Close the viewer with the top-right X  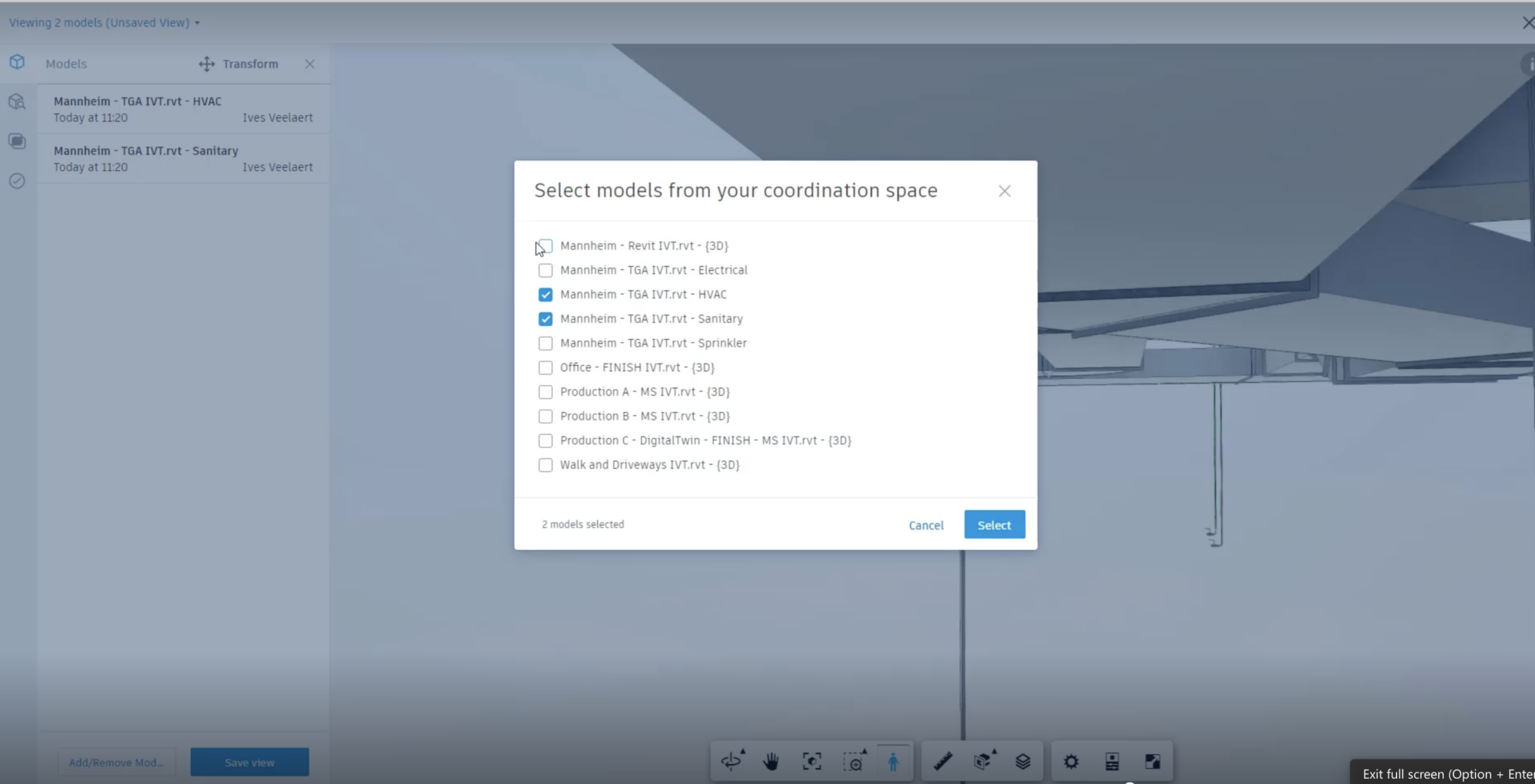pos(1528,23)
